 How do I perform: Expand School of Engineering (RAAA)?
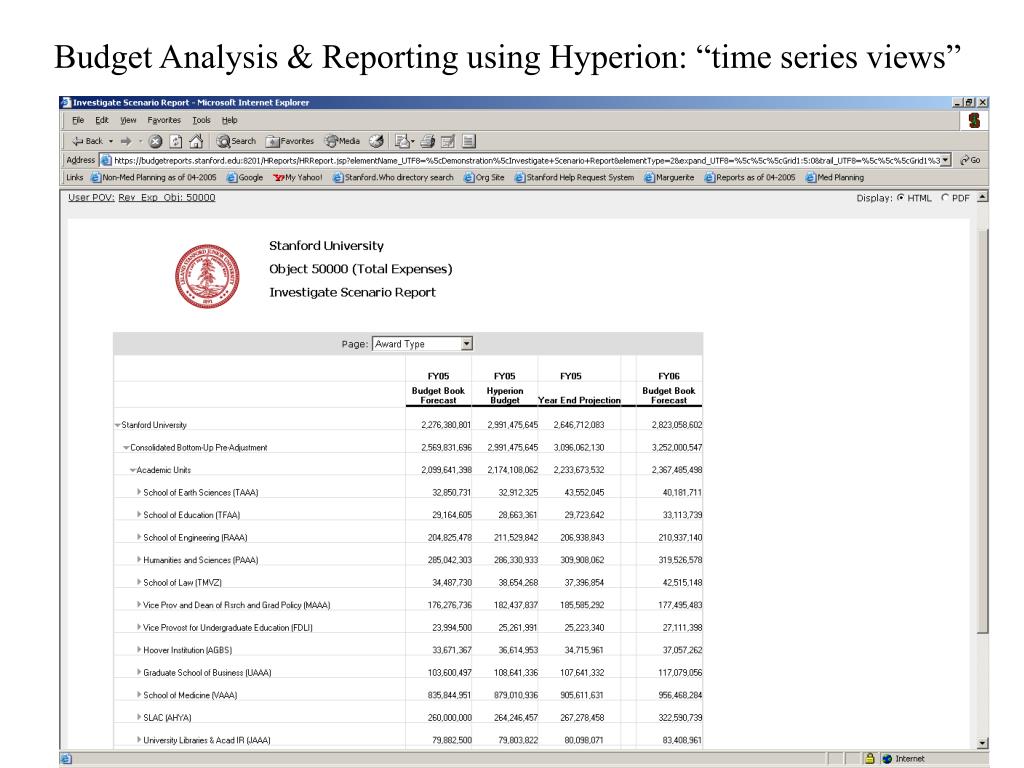click(x=139, y=537)
